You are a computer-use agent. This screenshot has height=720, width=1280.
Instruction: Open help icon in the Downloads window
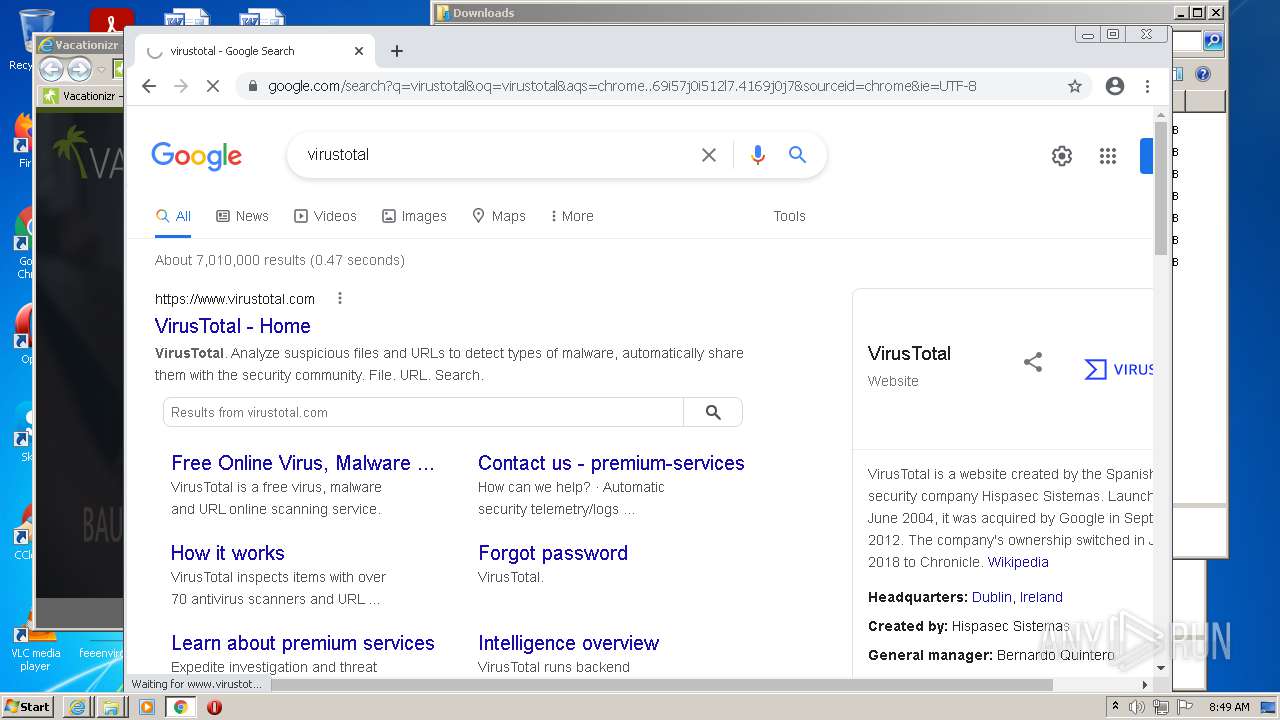click(x=1203, y=74)
